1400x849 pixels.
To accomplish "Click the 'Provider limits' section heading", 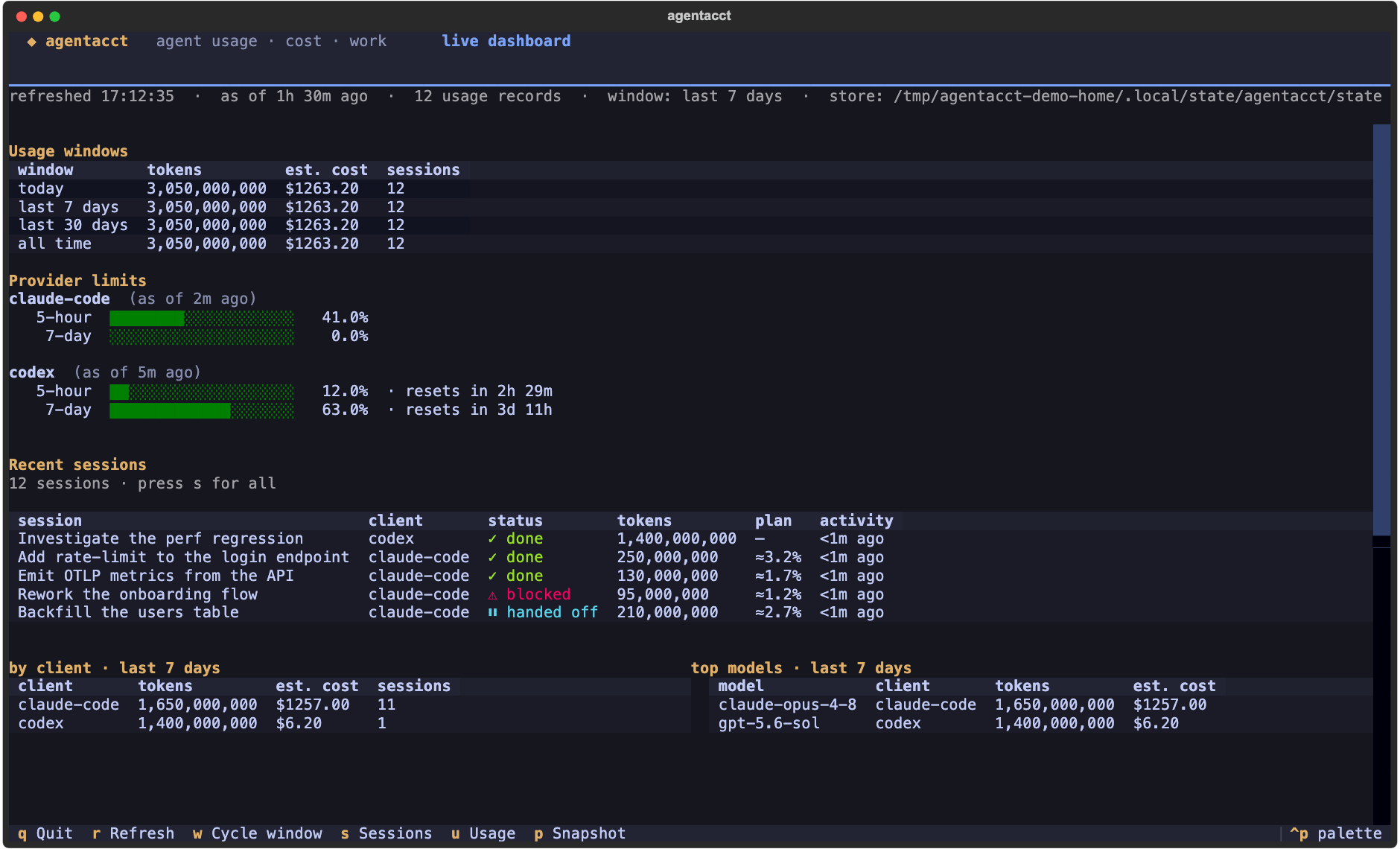I will 77,282.
